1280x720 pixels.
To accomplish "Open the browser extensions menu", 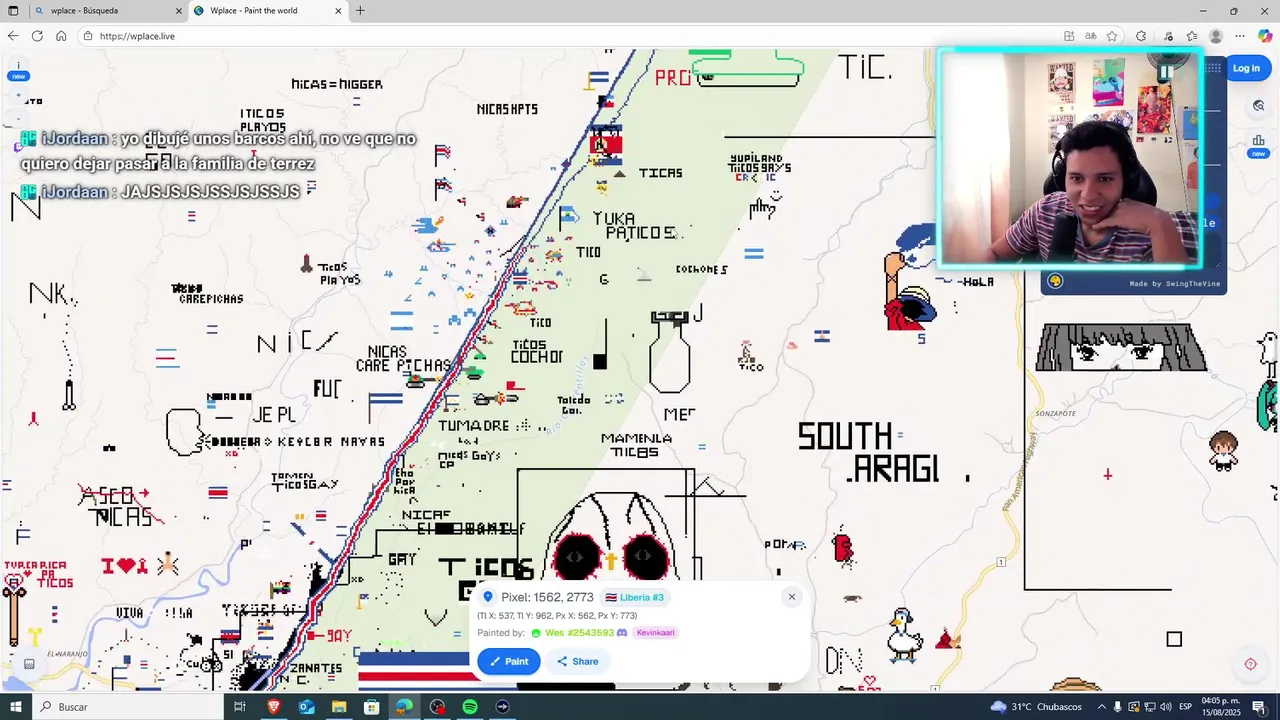I will tap(1141, 36).
